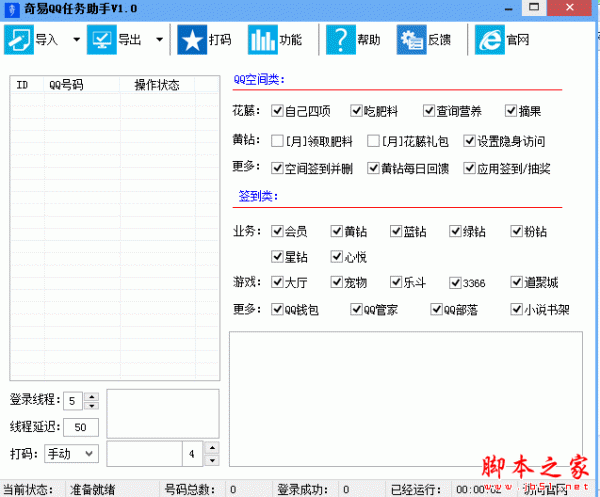This screenshot has width=600, height=497.
Task: Increase the 打码 count stepper up arrow
Action: point(212,448)
